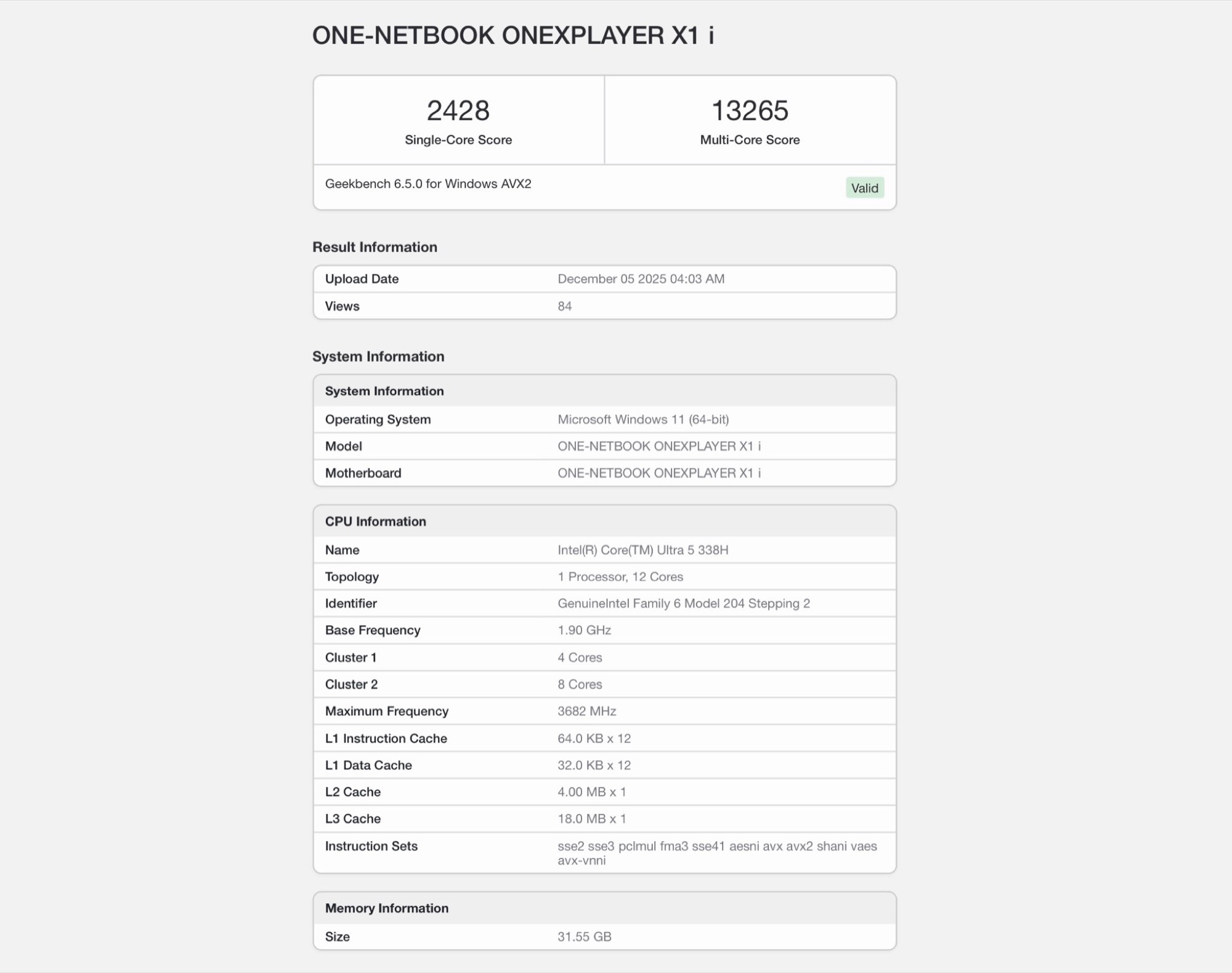The image size is (1232, 973).
Task: Click the Valid badge
Action: click(864, 188)
